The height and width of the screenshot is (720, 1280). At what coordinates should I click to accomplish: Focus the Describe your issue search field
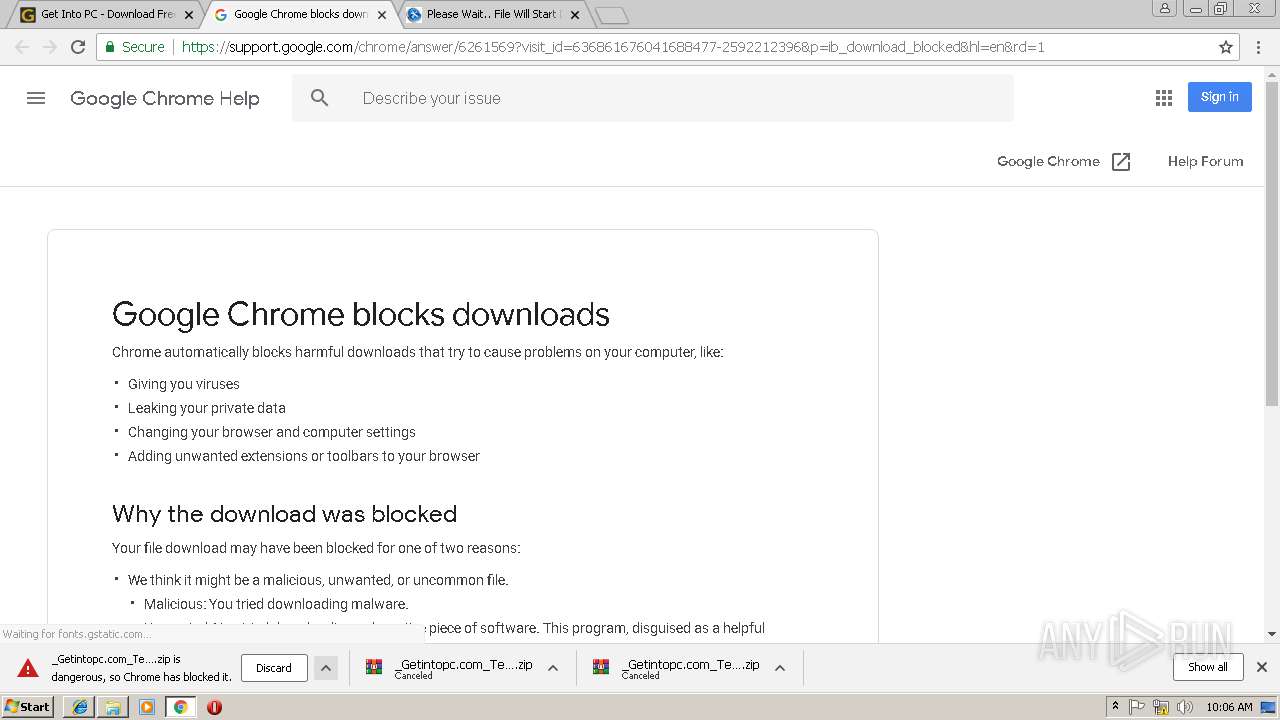point(653,98)
